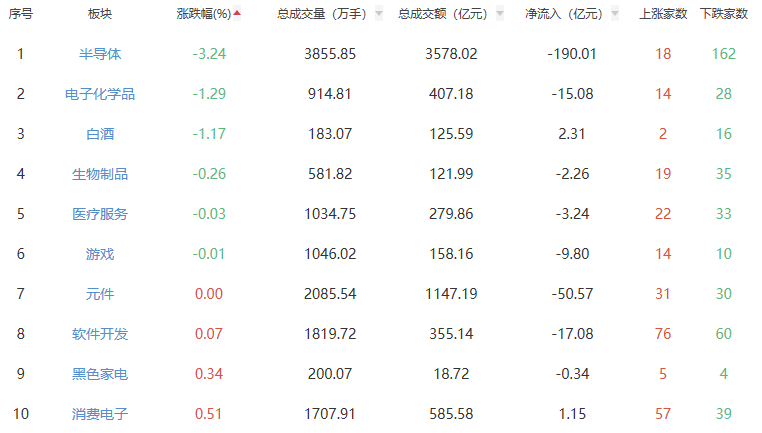Select 半导体 declining count 162
The width and height of the screenshot is (762, 433).
pos(724,54)
